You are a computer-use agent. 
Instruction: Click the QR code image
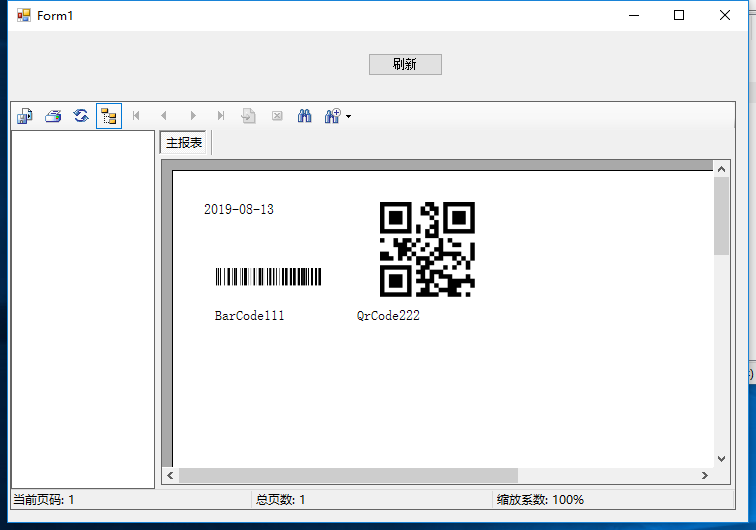pyautogui.click(x=427, y=249)
